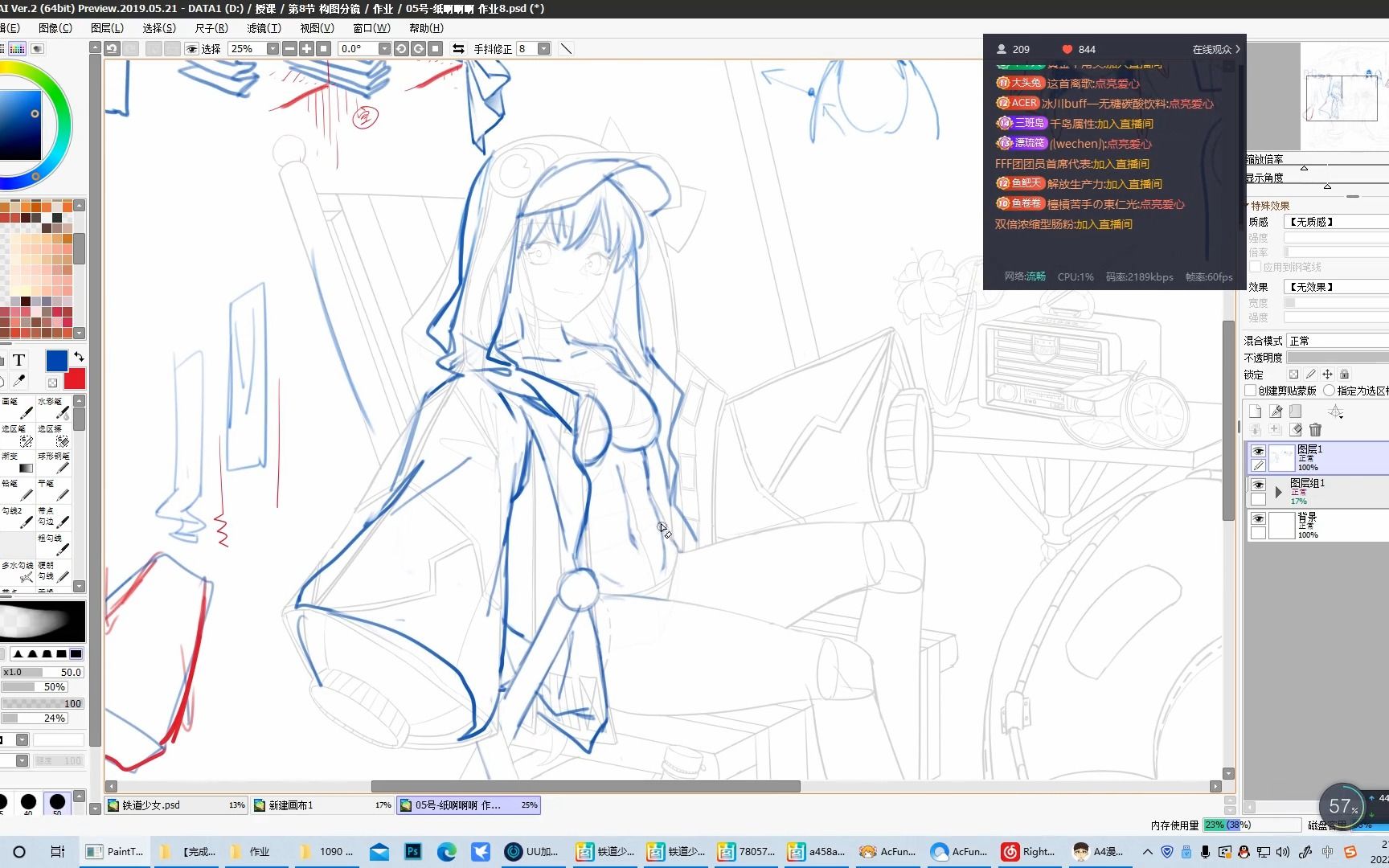Rotate canvas clockwise
Viewport: 1389px width, 868px height.
pyautogui.click(x=418, y=48)
